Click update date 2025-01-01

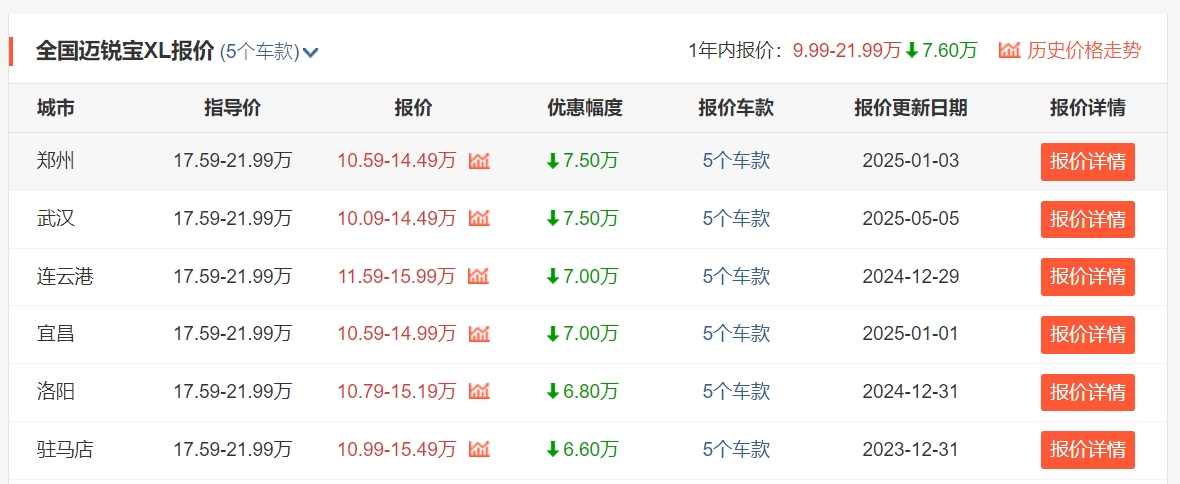pos(911,333)
